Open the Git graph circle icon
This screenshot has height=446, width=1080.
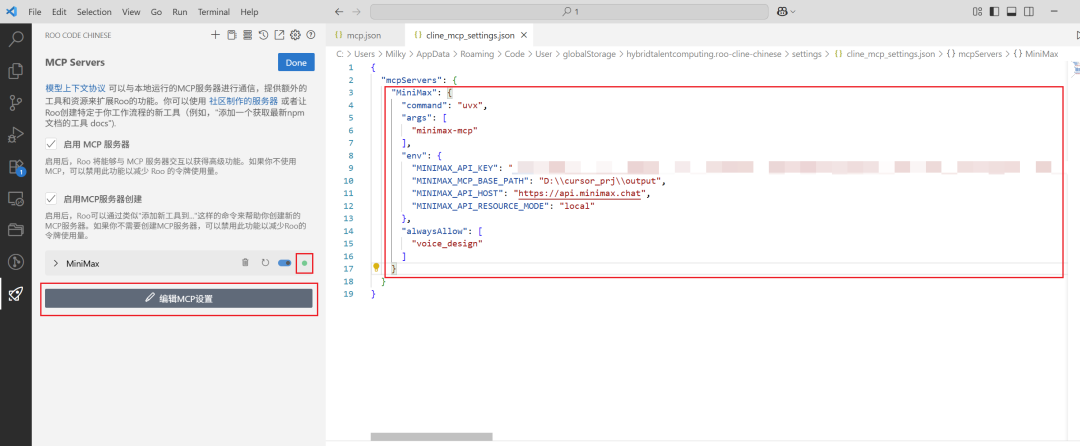(x=15, y=262)
